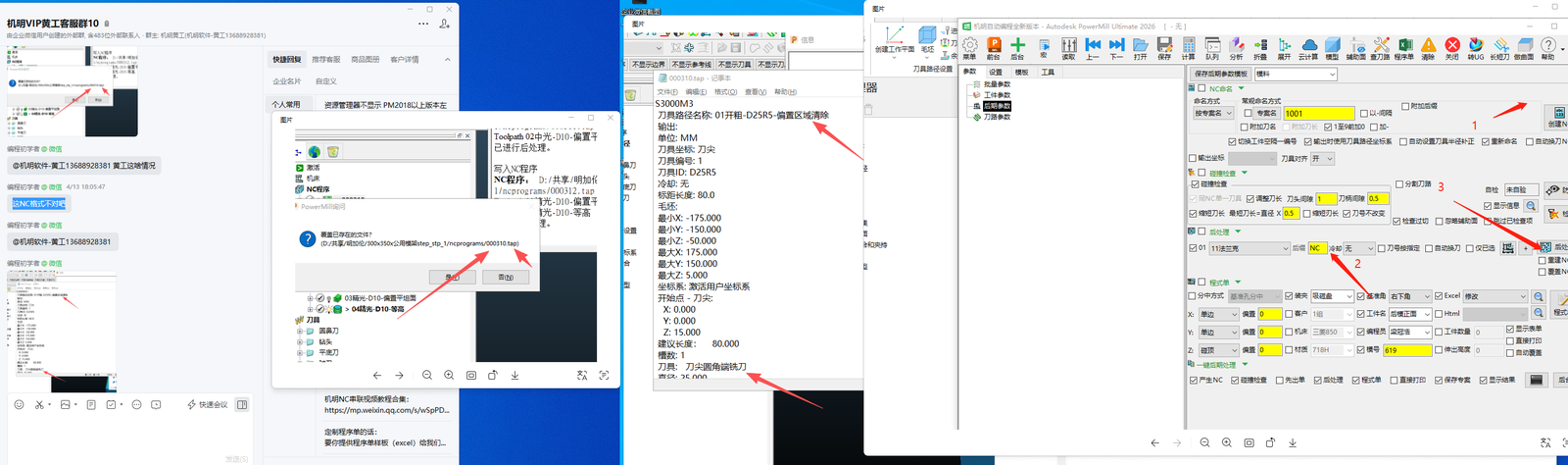1568x465 pixels.
Task: Click the red 关闭 toolbar icon
Action: [1452, 48]
